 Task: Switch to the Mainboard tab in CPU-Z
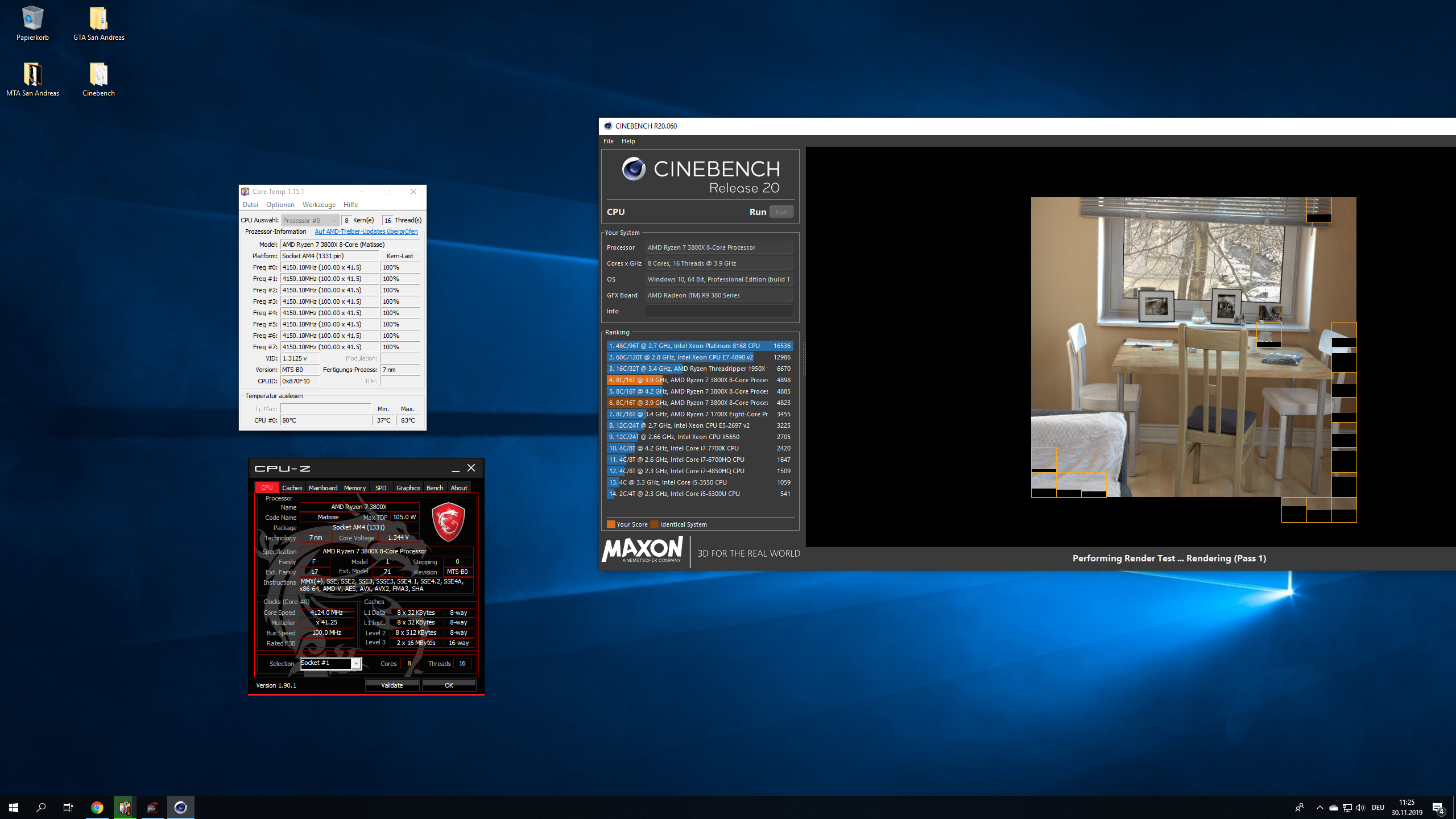click(322, 488)
